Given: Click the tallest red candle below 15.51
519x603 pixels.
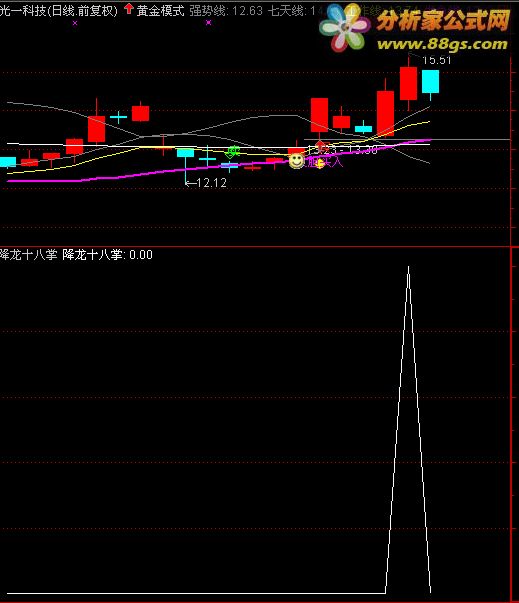Looking at the screenshot, I should pyautogui.click(x=408, y=83).
